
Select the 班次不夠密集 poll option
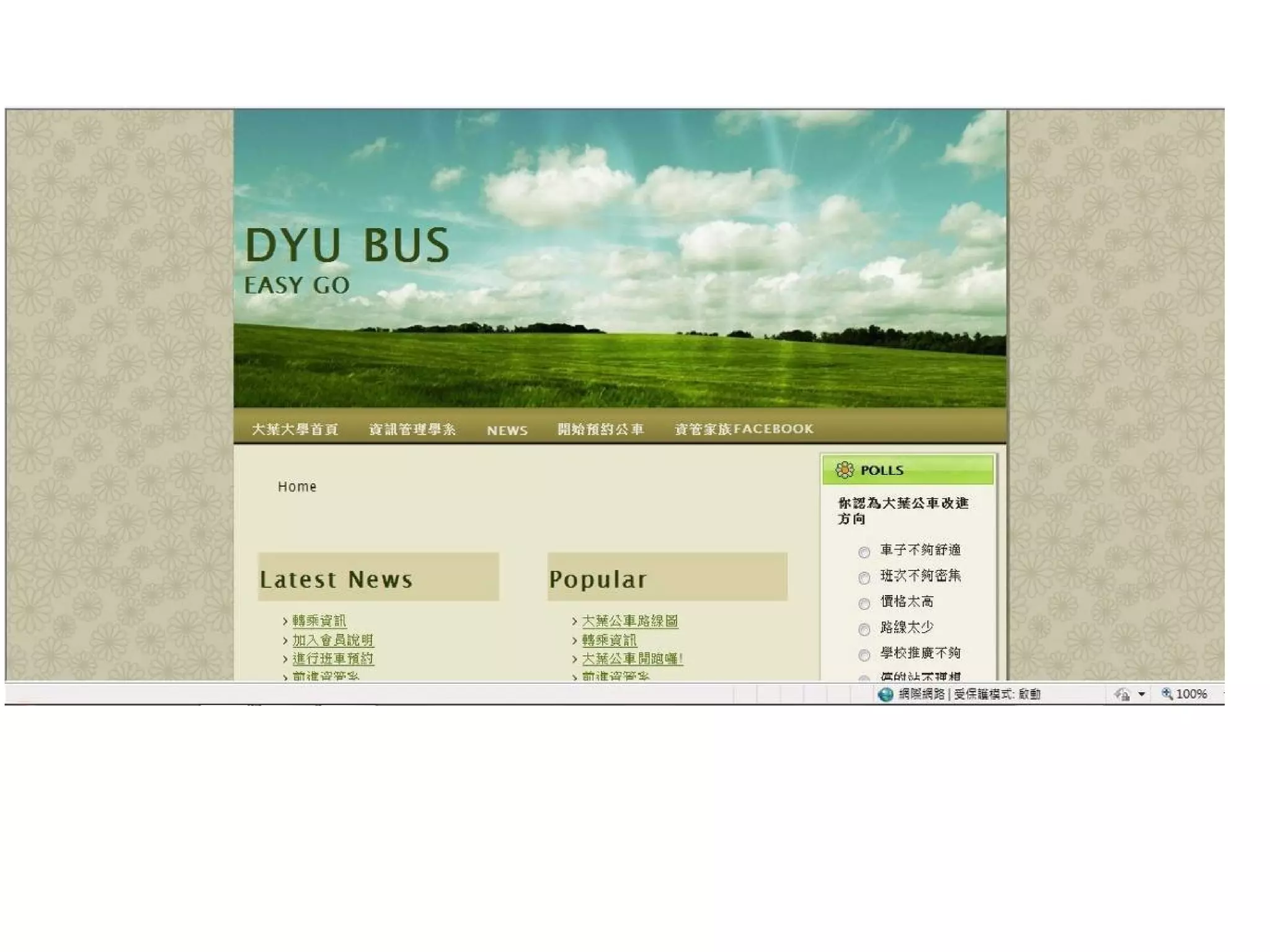[x=864, y=578]
